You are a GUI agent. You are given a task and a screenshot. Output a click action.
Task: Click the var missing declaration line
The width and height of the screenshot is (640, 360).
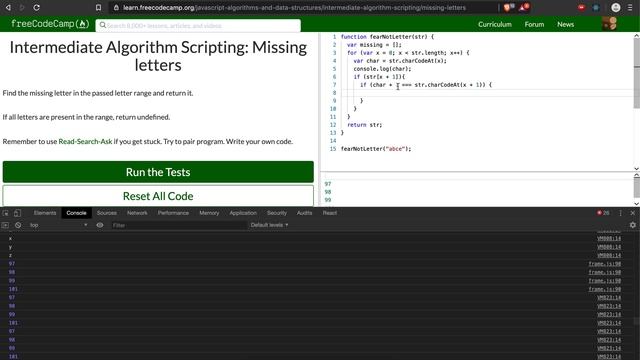(x=374, y=45)
